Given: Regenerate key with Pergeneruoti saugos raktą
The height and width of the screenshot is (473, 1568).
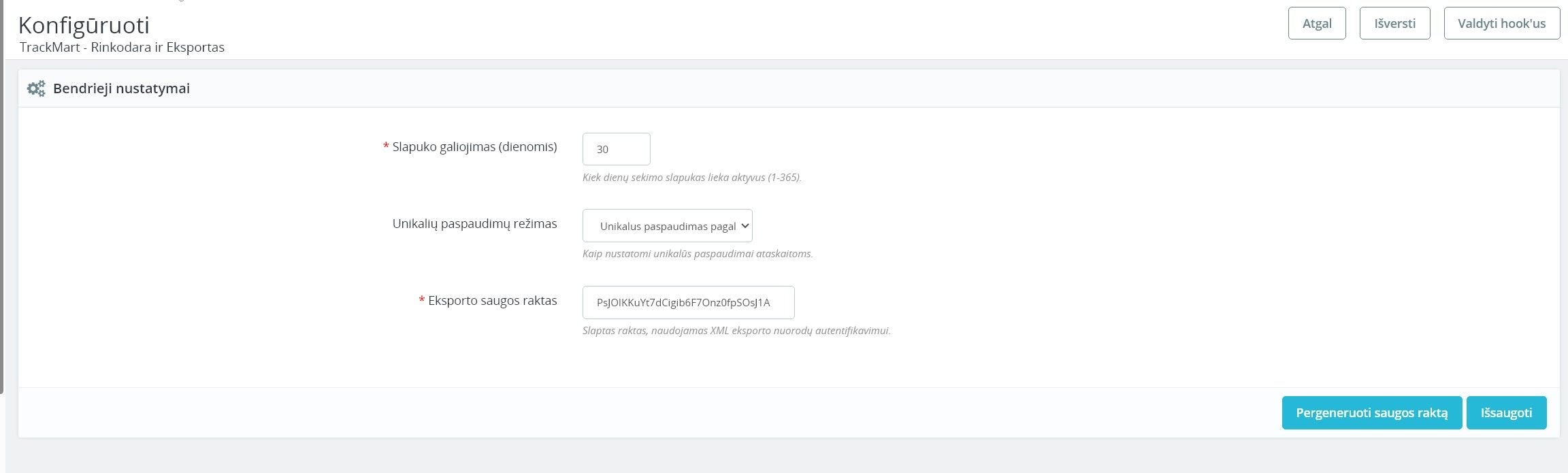Looking at the screenshot, I should [1371, 413].
